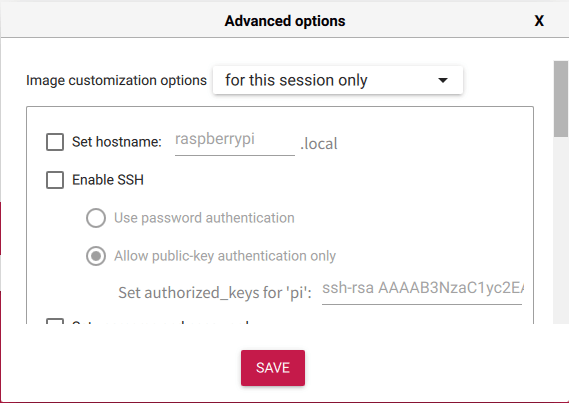
Task: Click the "Set authorized_keys for 'pi':" label
Action: (215, 292)
